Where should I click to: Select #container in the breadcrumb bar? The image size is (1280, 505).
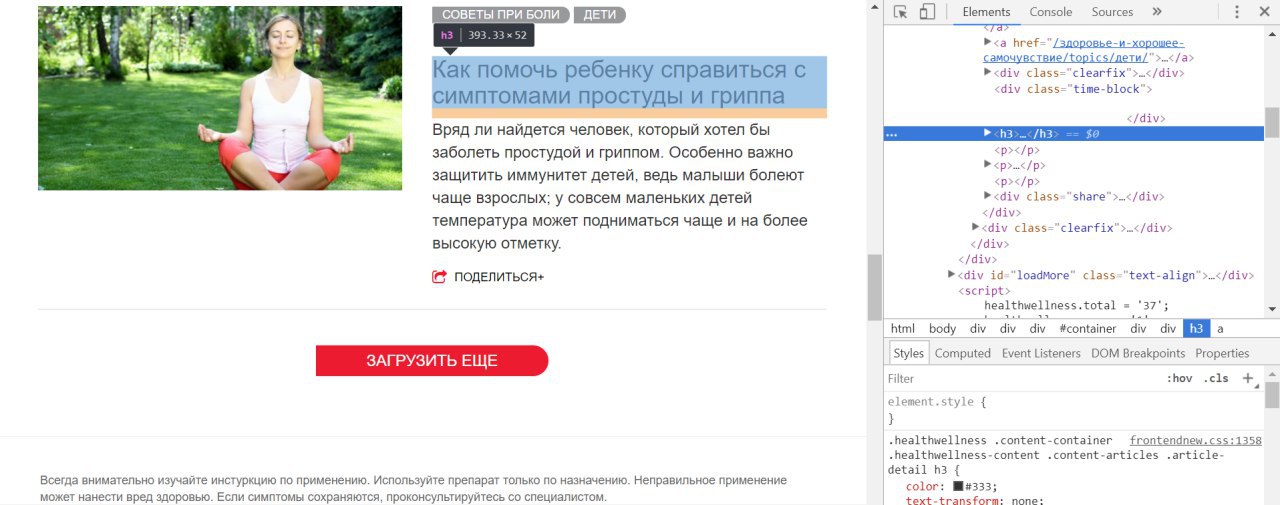pos(1087,328)
